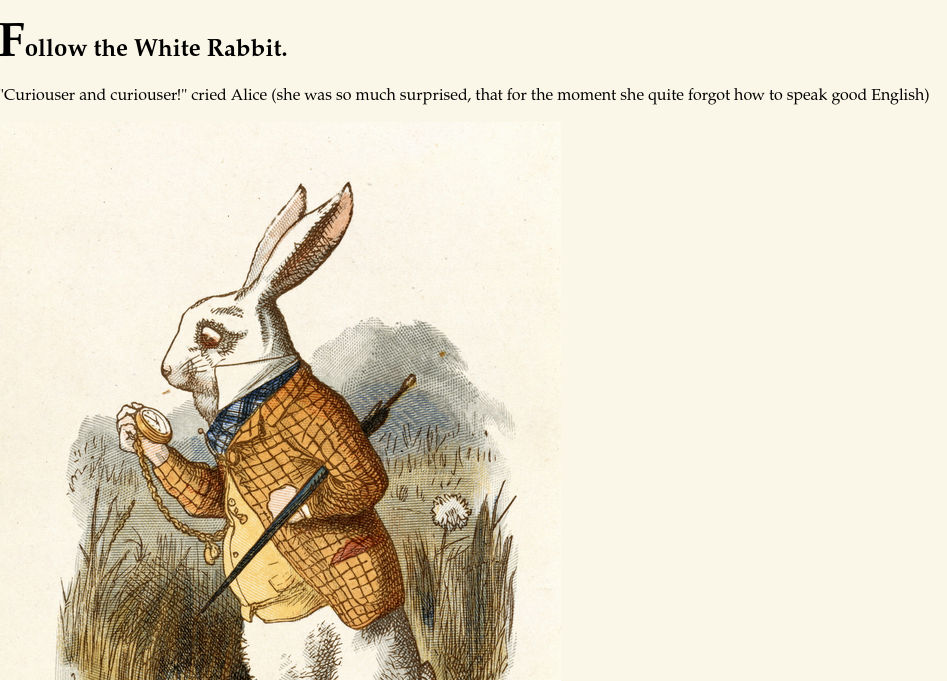Click the orange checked jacket sleeve
The height and width of the screenshot is (681, 947).
tap(189, 483)
